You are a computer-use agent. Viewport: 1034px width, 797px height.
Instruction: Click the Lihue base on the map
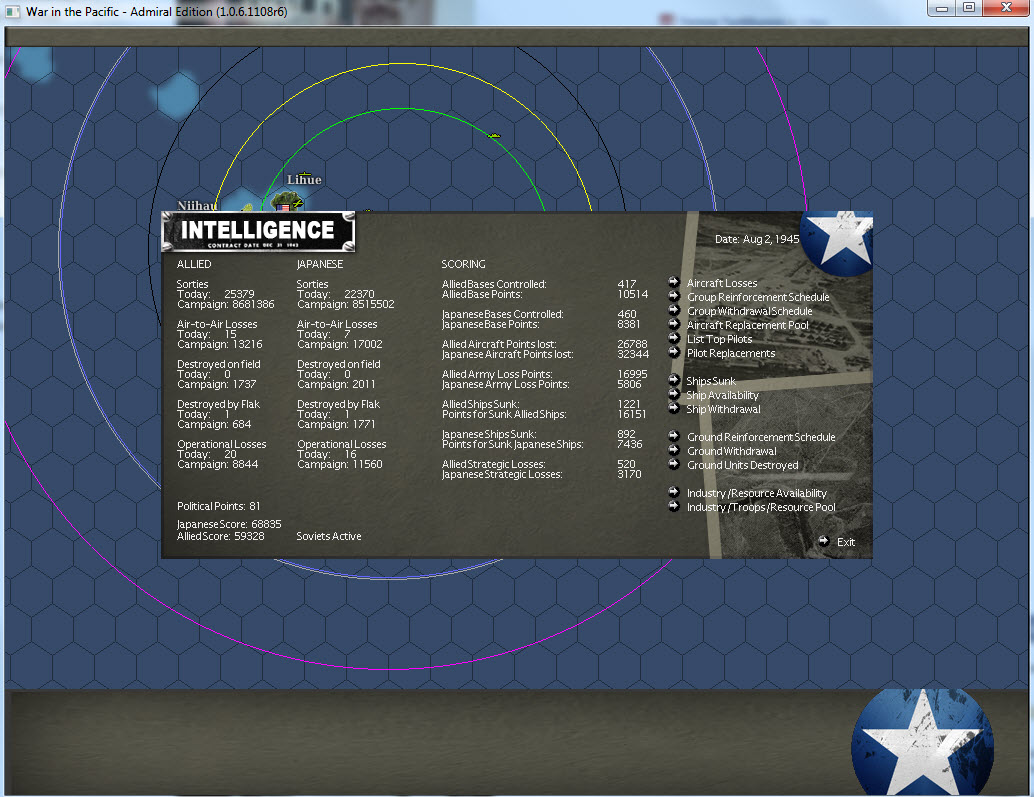click(x=288, y=201)
